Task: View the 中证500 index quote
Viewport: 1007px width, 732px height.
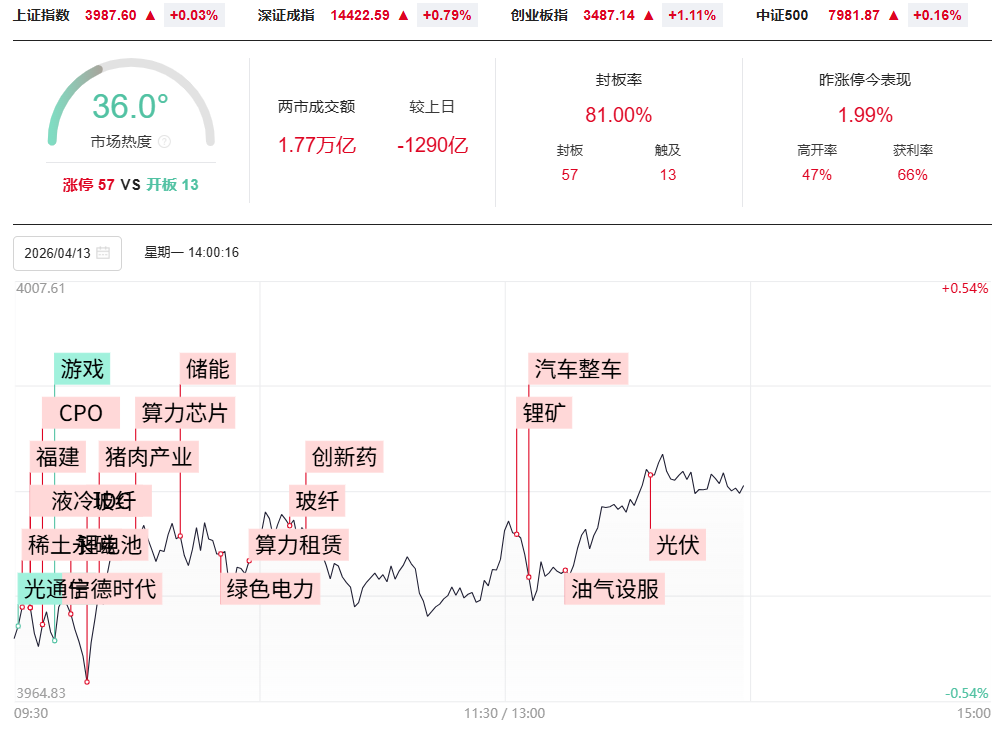Action: 860,15
